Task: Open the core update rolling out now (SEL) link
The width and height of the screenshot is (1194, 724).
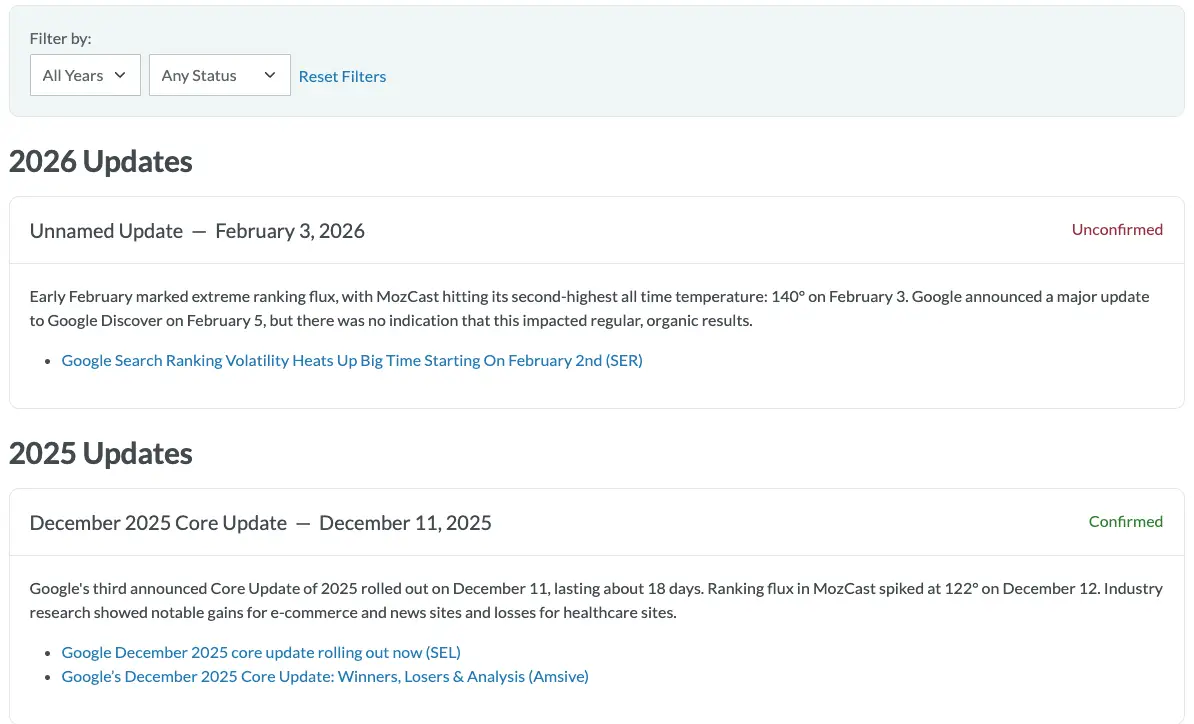Action: coord(261,652)
